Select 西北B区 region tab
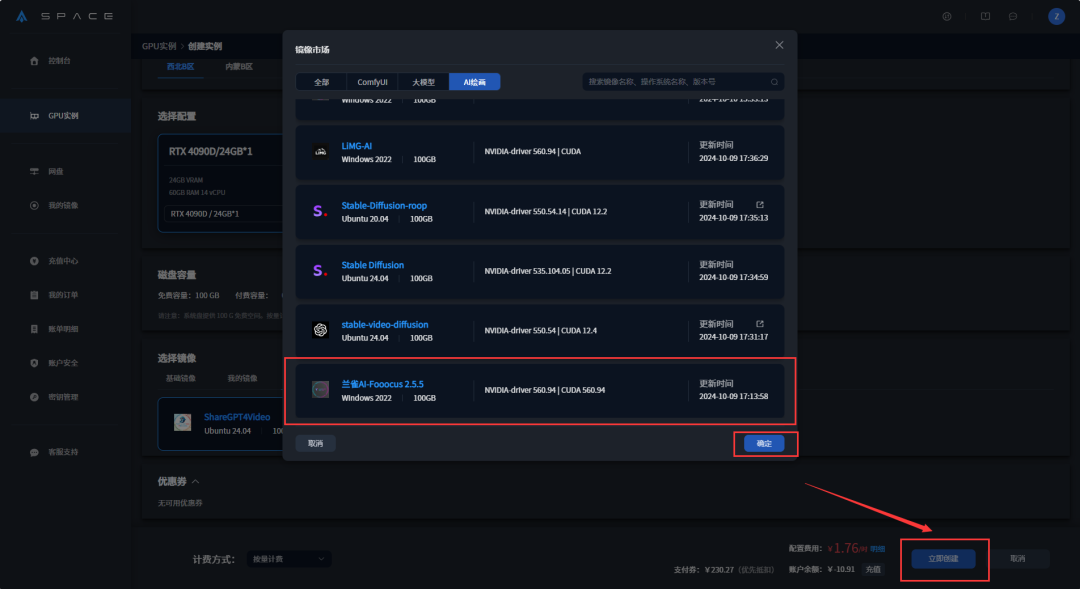 (x=180, y=67)
